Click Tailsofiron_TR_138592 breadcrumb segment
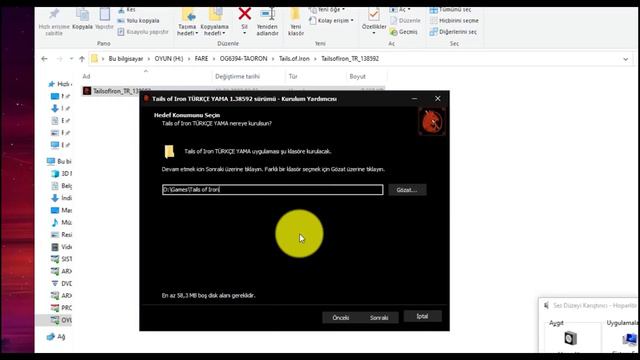 point(350,59)
